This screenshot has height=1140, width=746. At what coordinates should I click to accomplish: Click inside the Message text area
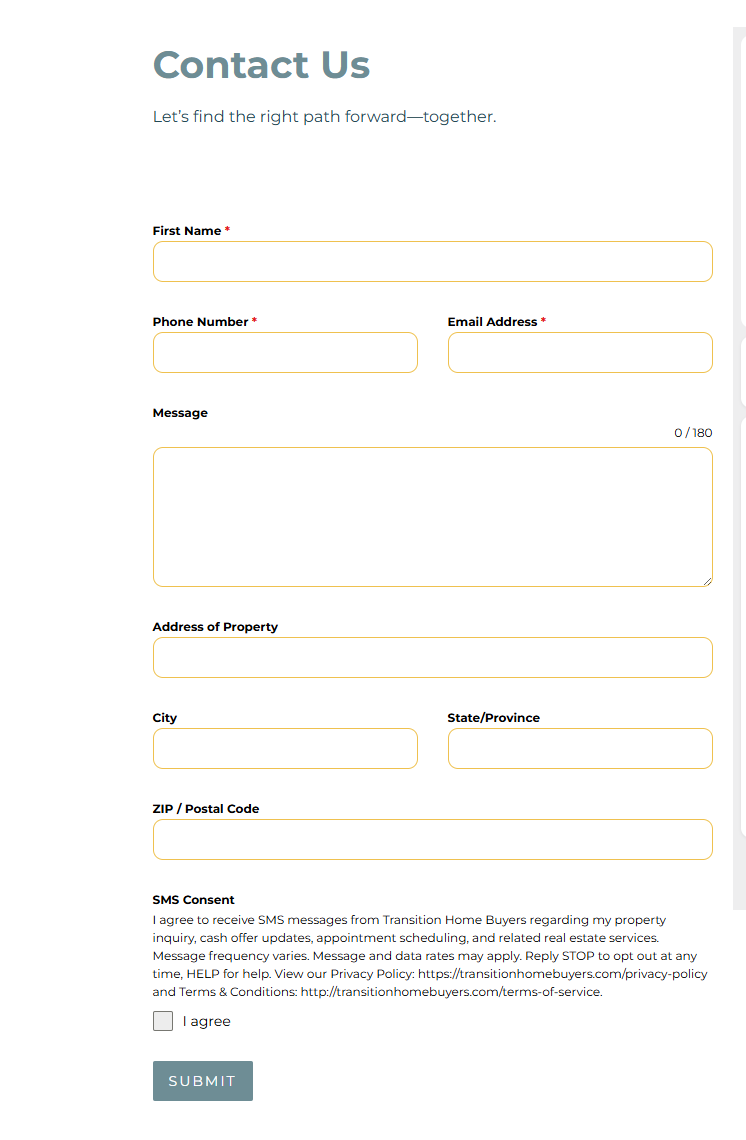(433, 517)
